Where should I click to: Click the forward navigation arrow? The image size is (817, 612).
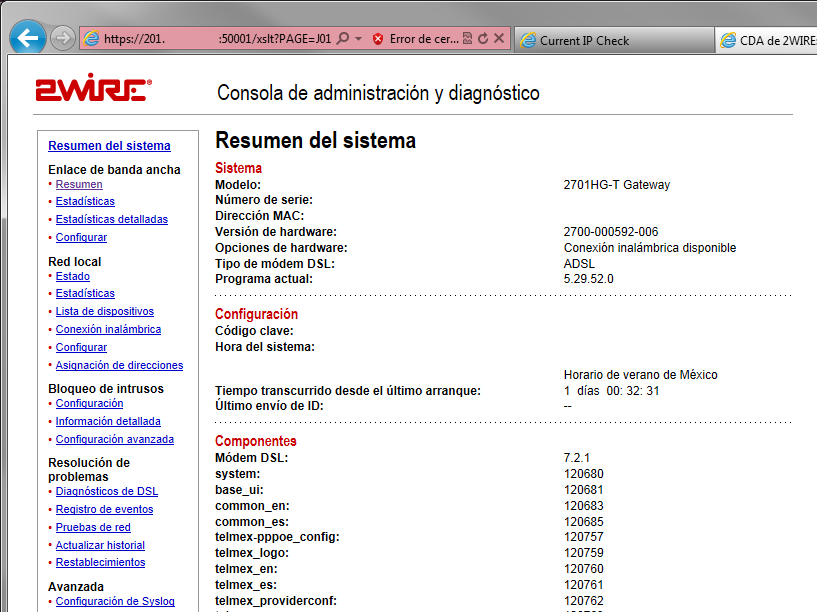60,37
